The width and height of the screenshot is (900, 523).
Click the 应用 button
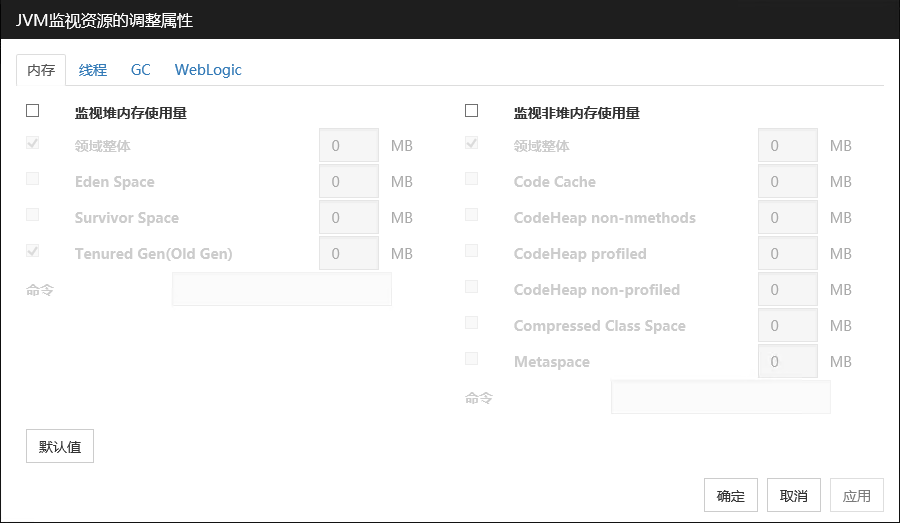(x=857, y=496)
